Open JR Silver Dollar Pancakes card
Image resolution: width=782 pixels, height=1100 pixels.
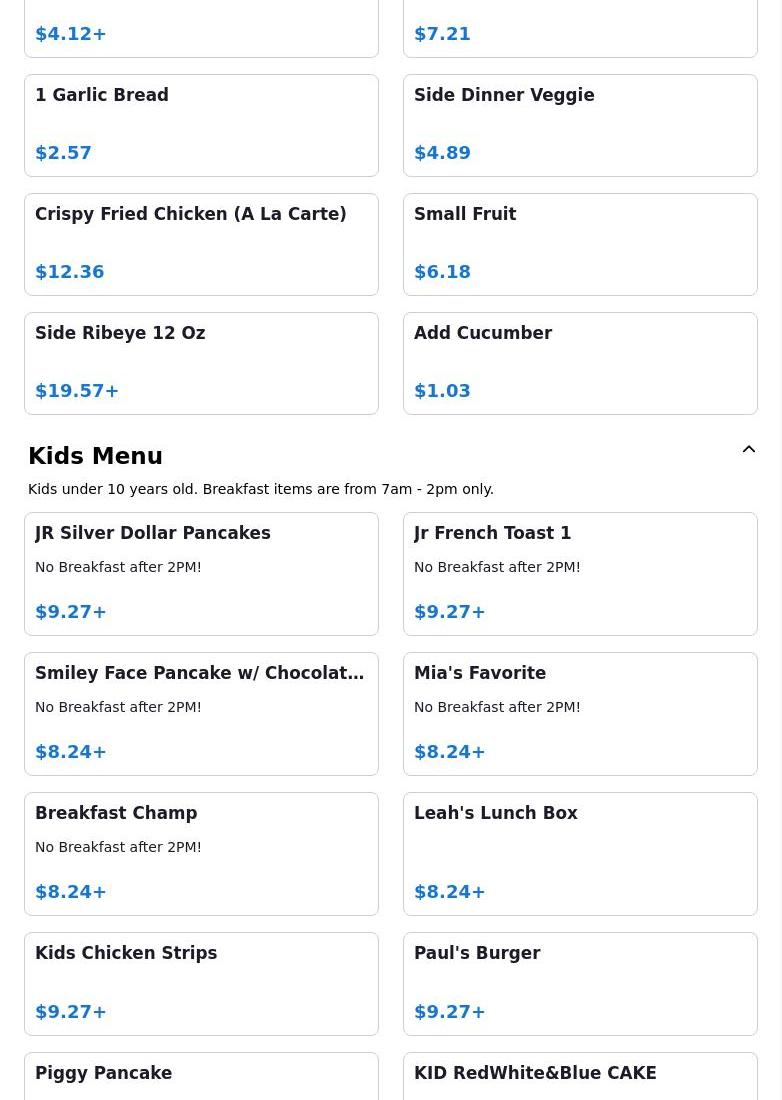click(201, 574)
